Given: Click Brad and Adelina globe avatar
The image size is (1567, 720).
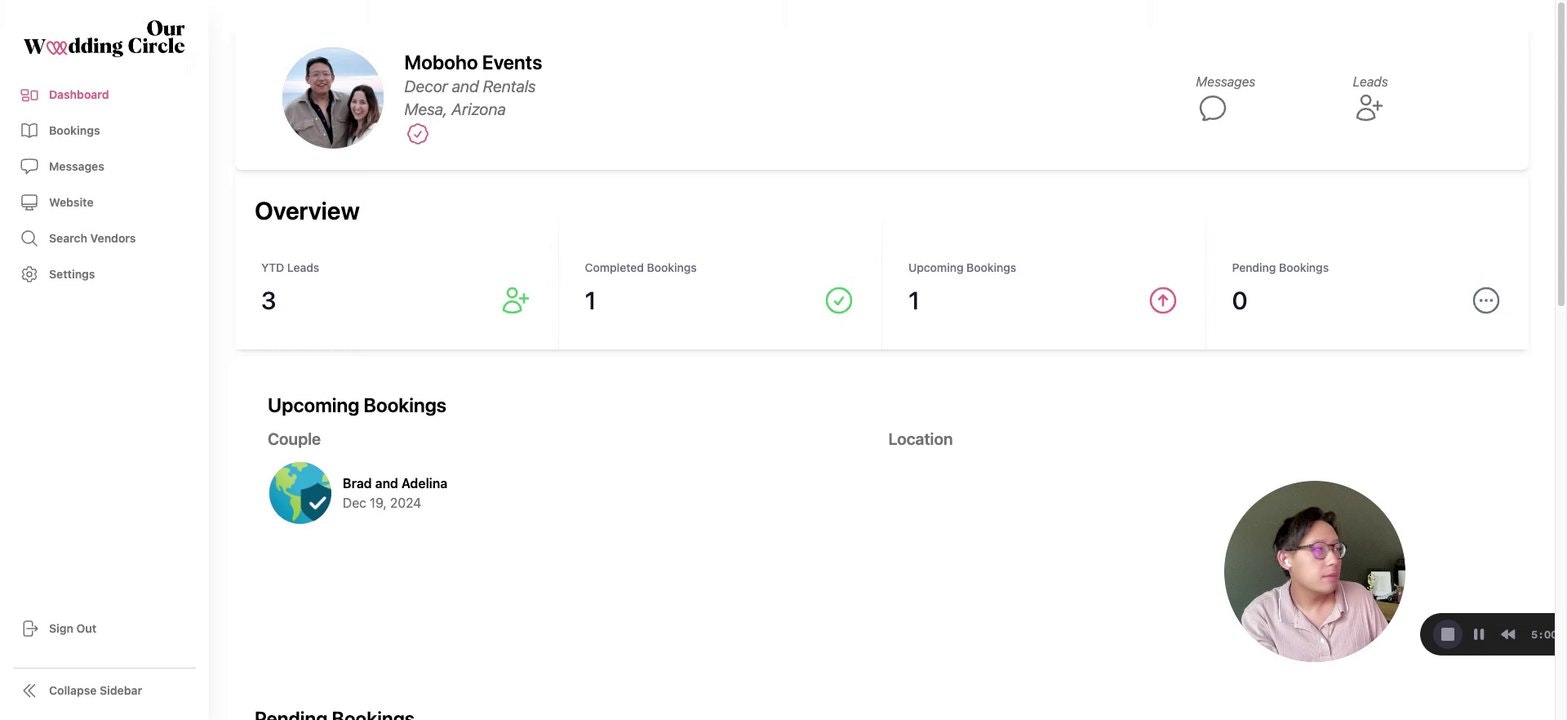Looking at the screenshot, I should coord(300,493).
